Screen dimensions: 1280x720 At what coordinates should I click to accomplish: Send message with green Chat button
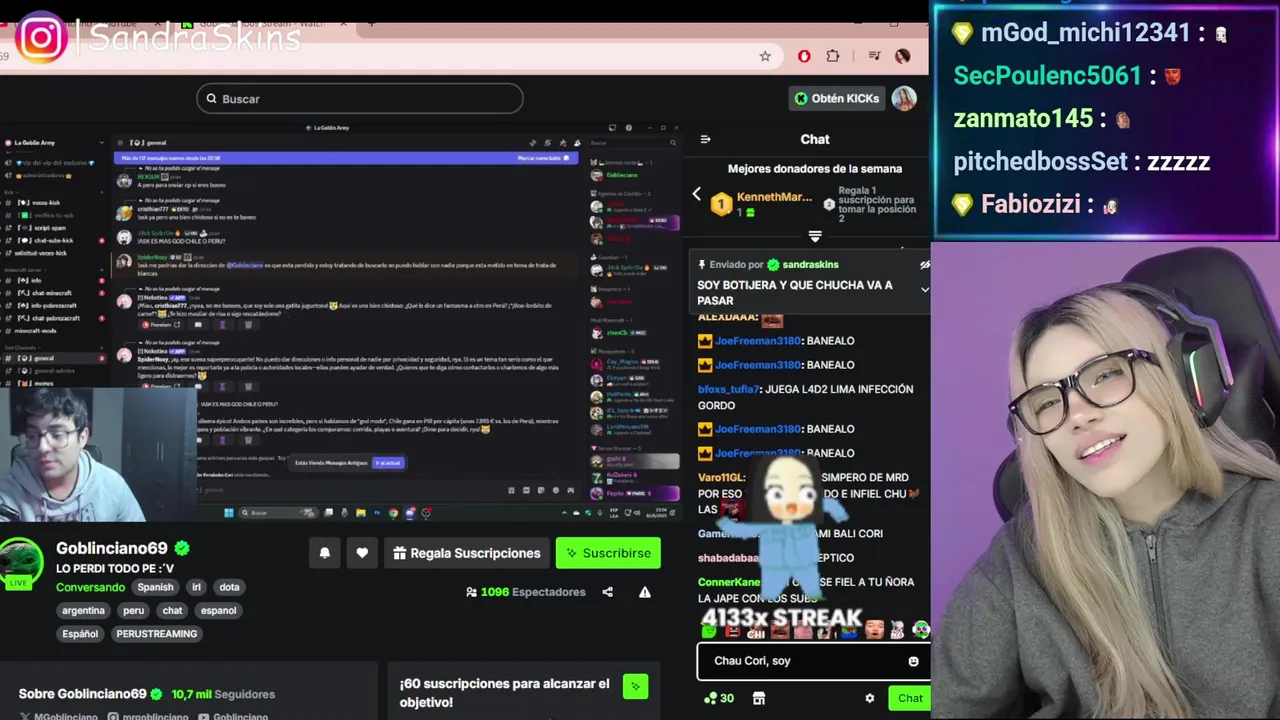click(910, 698)
